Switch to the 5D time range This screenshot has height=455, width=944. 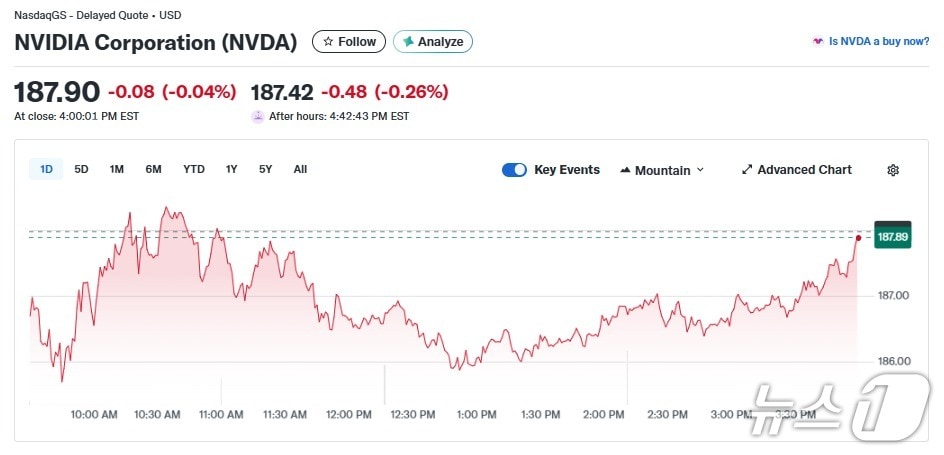(81, 169)
